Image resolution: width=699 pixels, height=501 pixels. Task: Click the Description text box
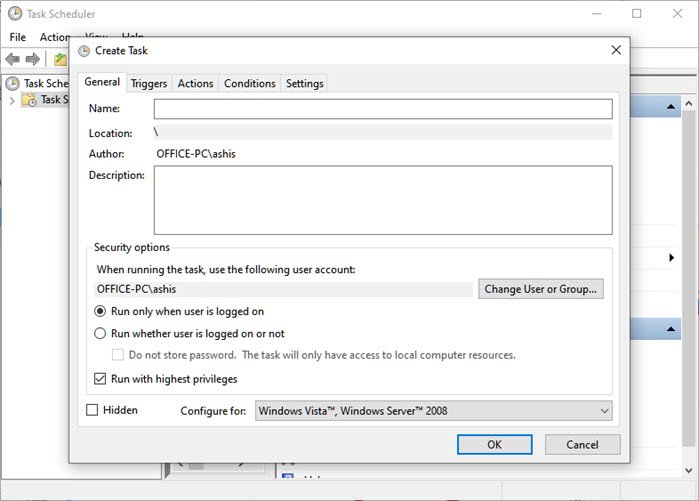coord(382,200)
